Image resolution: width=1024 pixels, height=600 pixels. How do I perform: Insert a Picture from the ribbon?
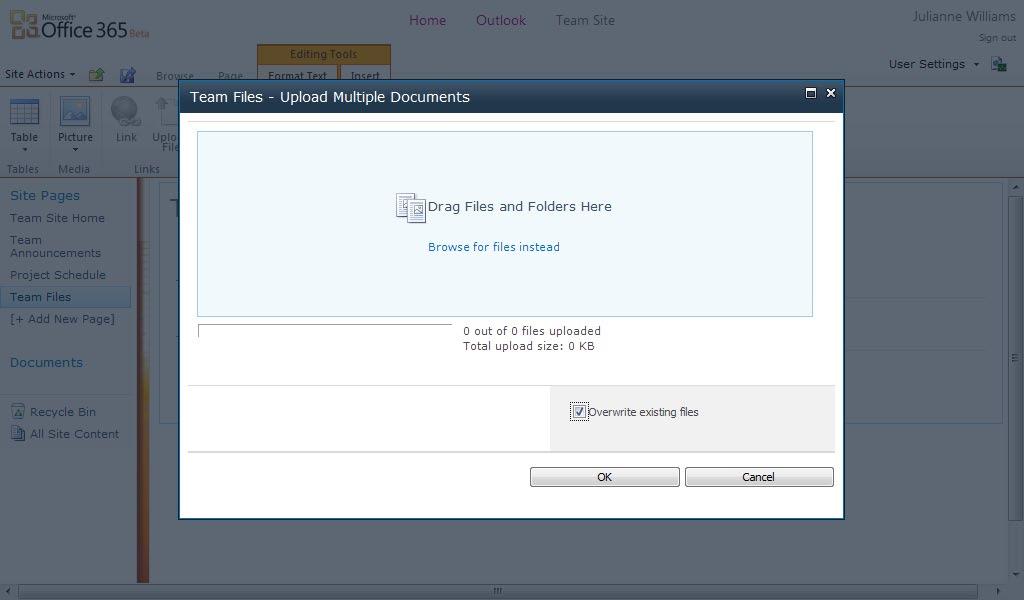tap(75, 119)
